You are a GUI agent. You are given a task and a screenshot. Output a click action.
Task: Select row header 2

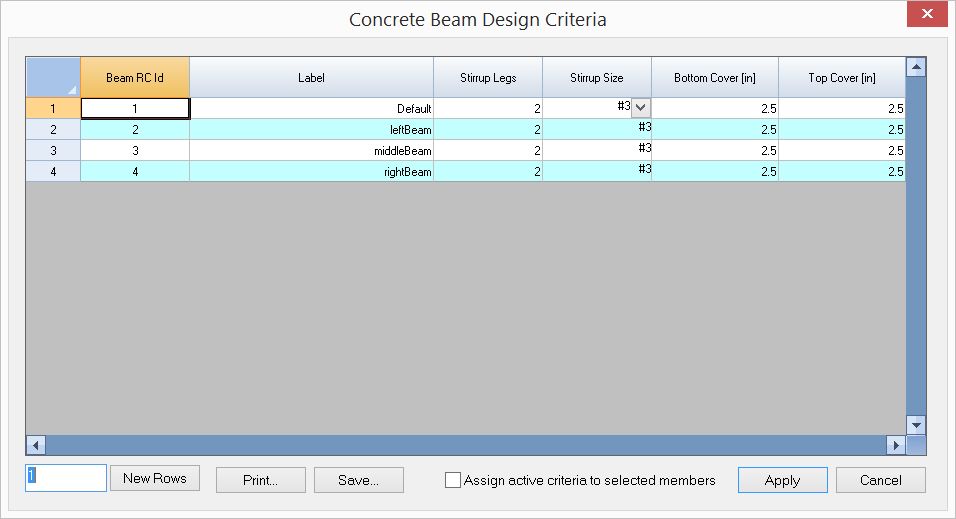pos(53,129)
